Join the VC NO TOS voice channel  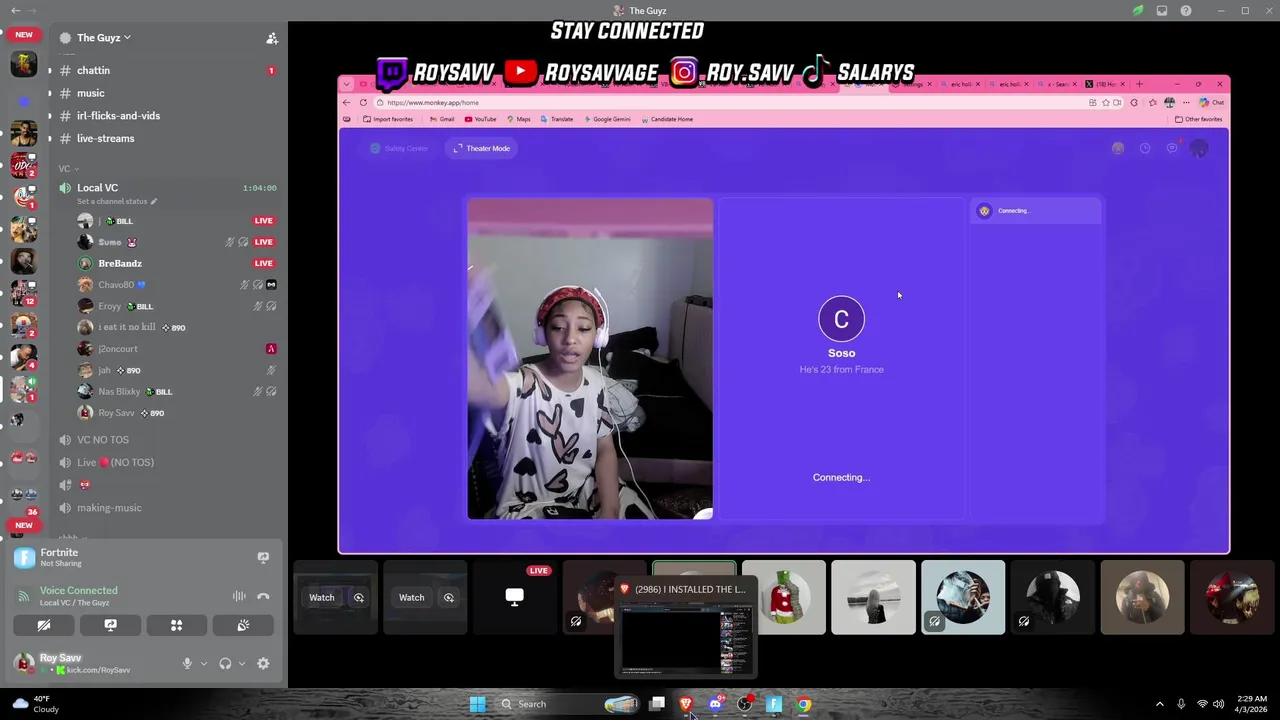pyautogui.click(x=165, y=440)
